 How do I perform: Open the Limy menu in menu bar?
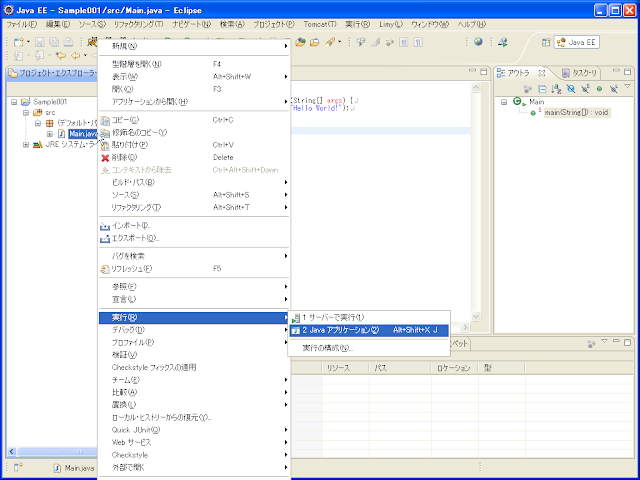point(391,24)
